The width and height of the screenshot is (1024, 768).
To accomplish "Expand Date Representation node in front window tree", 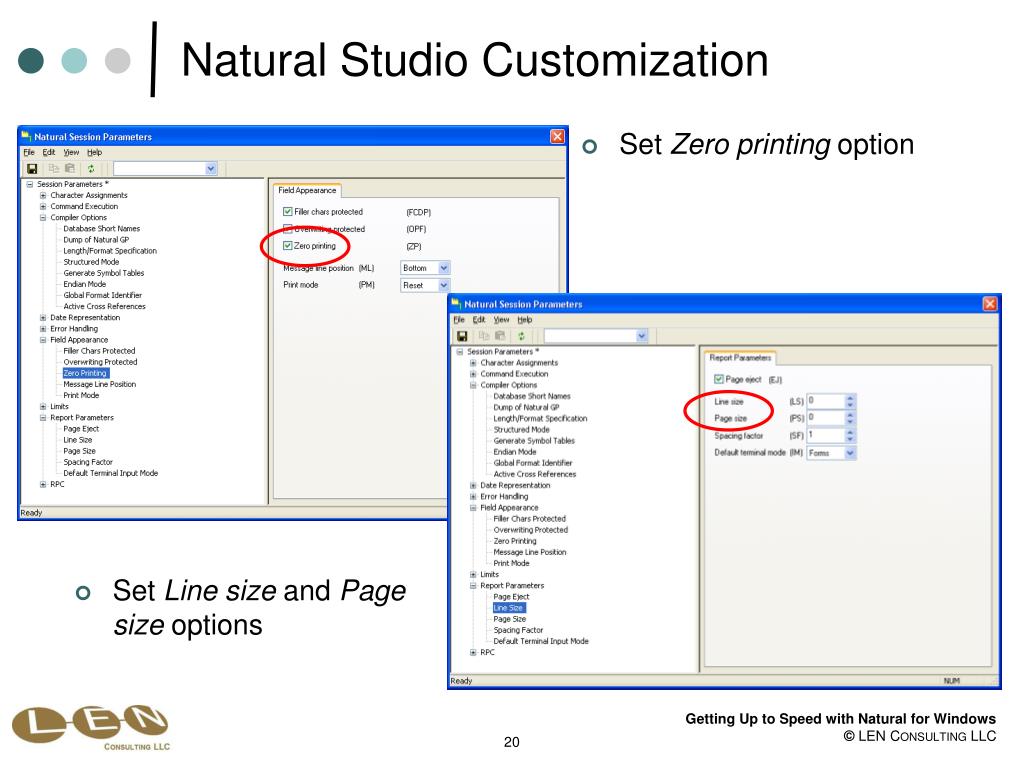I will coord(473,485).
